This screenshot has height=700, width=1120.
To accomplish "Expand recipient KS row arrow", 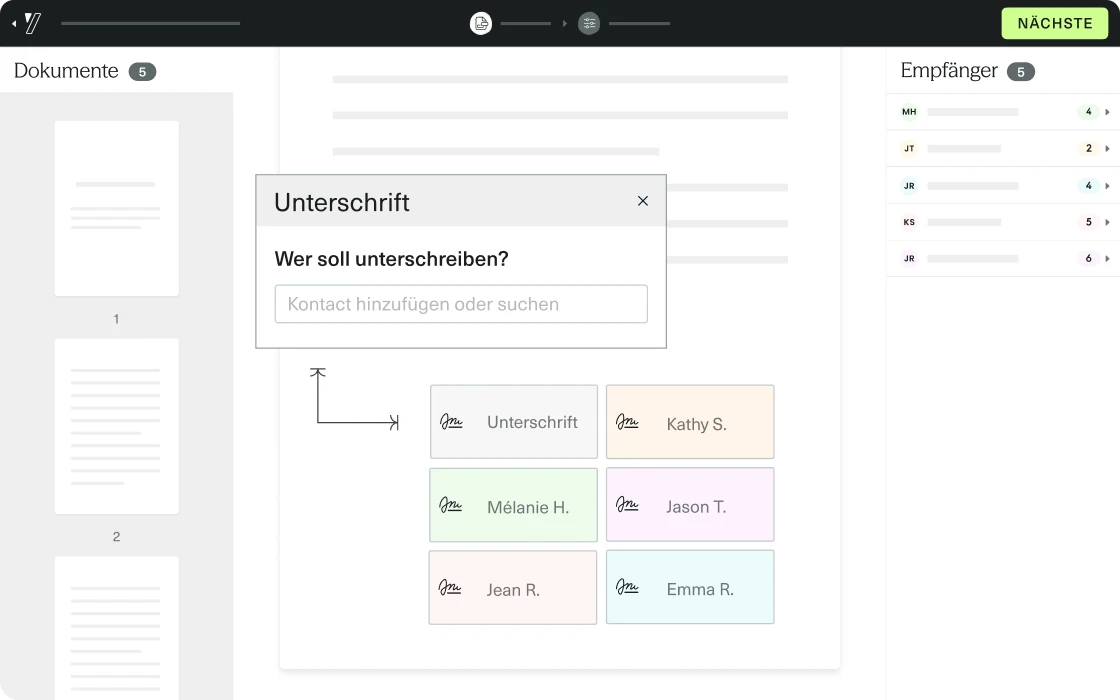I will 1107,222.
